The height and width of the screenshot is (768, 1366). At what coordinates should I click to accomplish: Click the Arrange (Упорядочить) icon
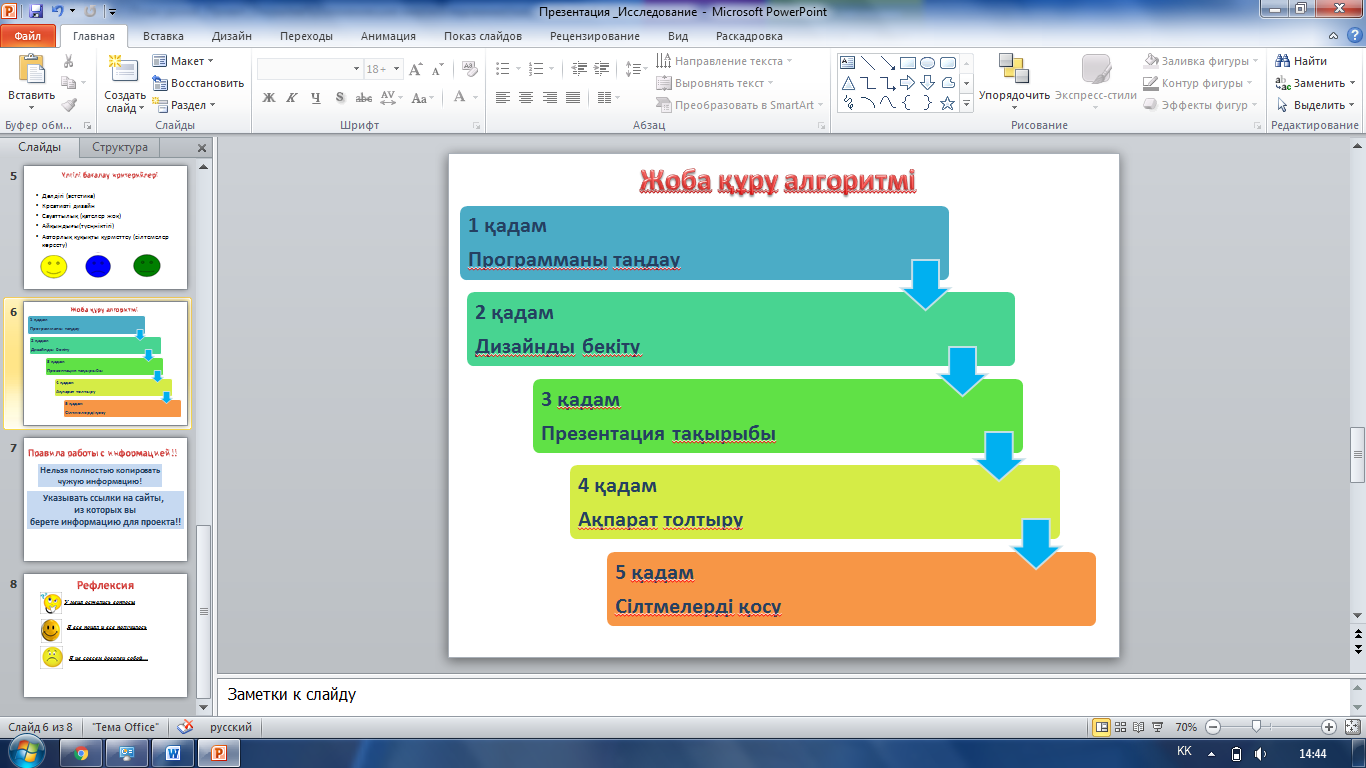click(x=1014, y=68)
